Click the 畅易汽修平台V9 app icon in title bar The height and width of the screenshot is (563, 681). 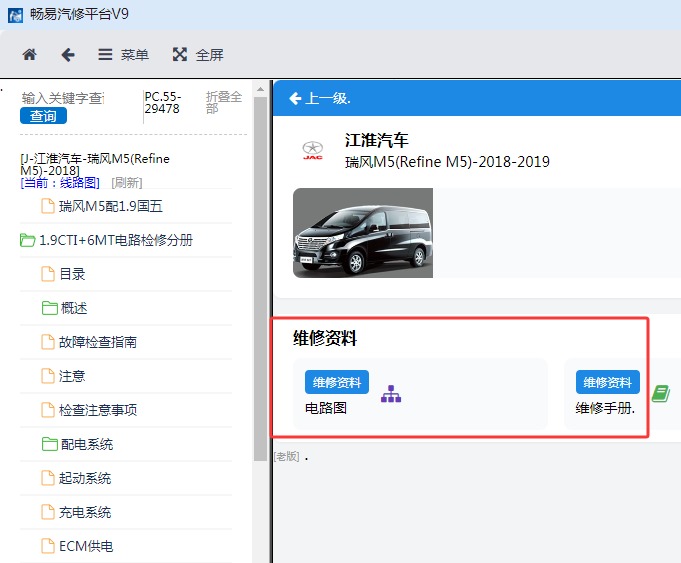(15, 15)
